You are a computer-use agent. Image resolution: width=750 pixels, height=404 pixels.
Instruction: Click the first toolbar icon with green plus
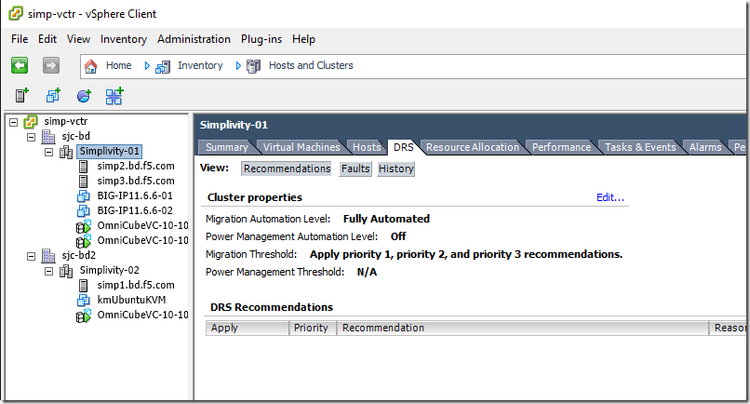pyautogui.click(x=21, y=96)
